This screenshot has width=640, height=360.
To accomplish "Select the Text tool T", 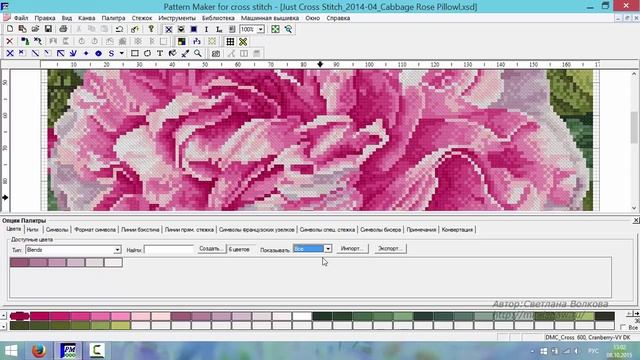I will (160, 53).
